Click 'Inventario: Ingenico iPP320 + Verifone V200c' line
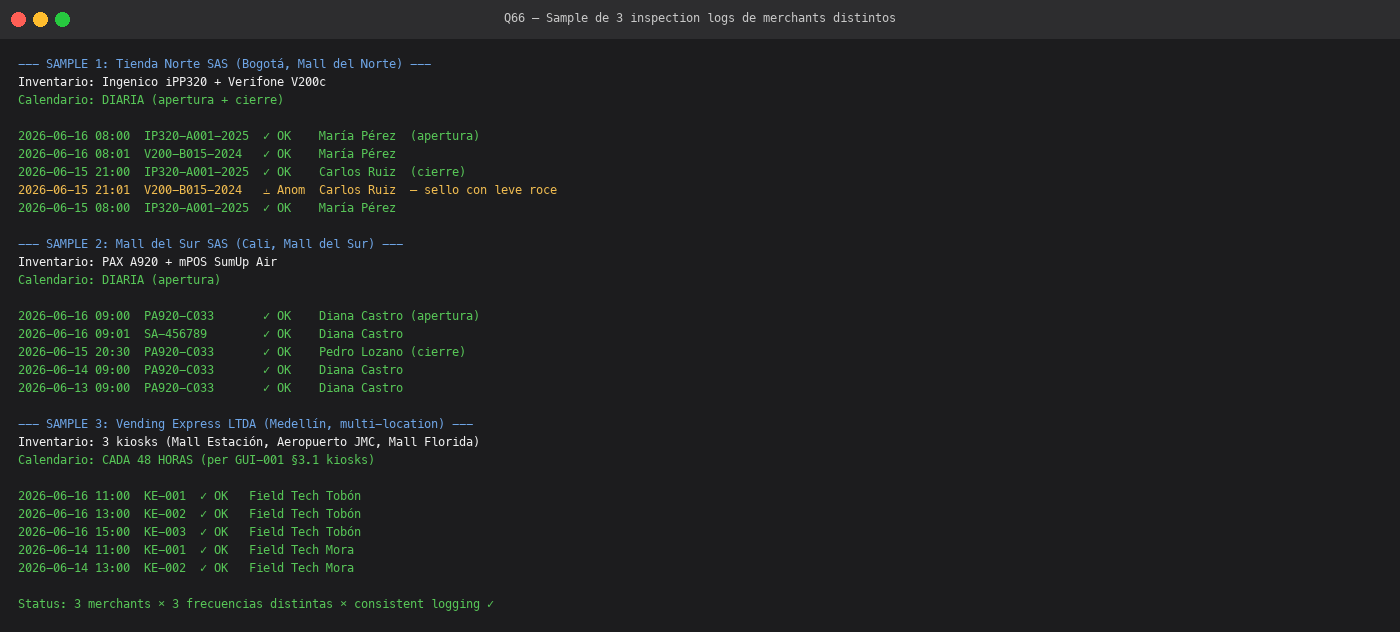1400x632 pixels. click(x=172, y=82)
